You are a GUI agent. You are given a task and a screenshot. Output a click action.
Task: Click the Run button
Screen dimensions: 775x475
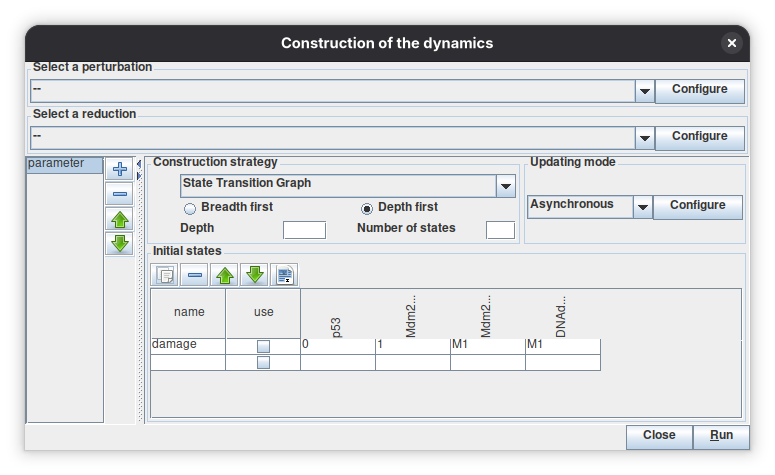[721, 437]
